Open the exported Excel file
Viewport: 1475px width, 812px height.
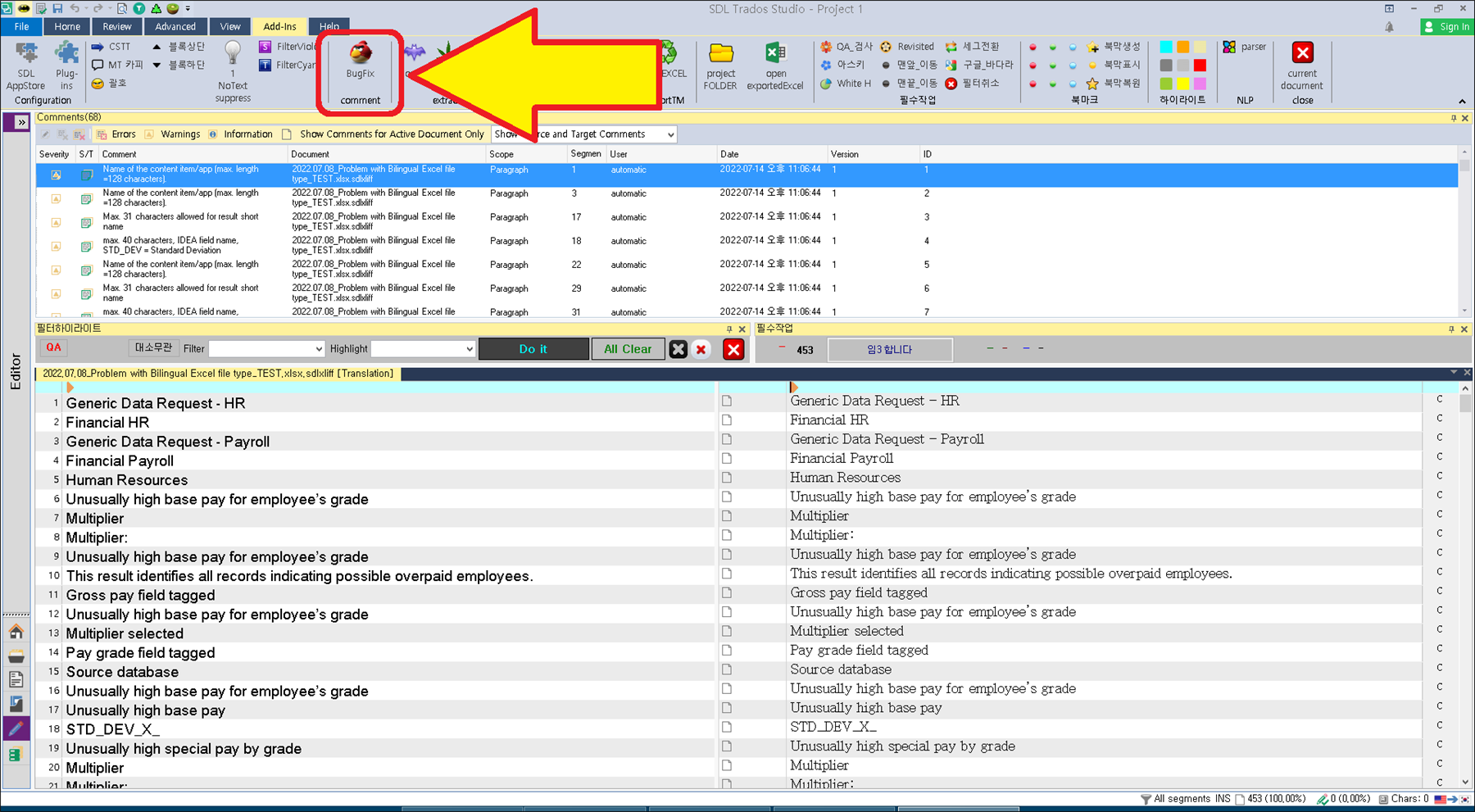(x=775, y=66)
